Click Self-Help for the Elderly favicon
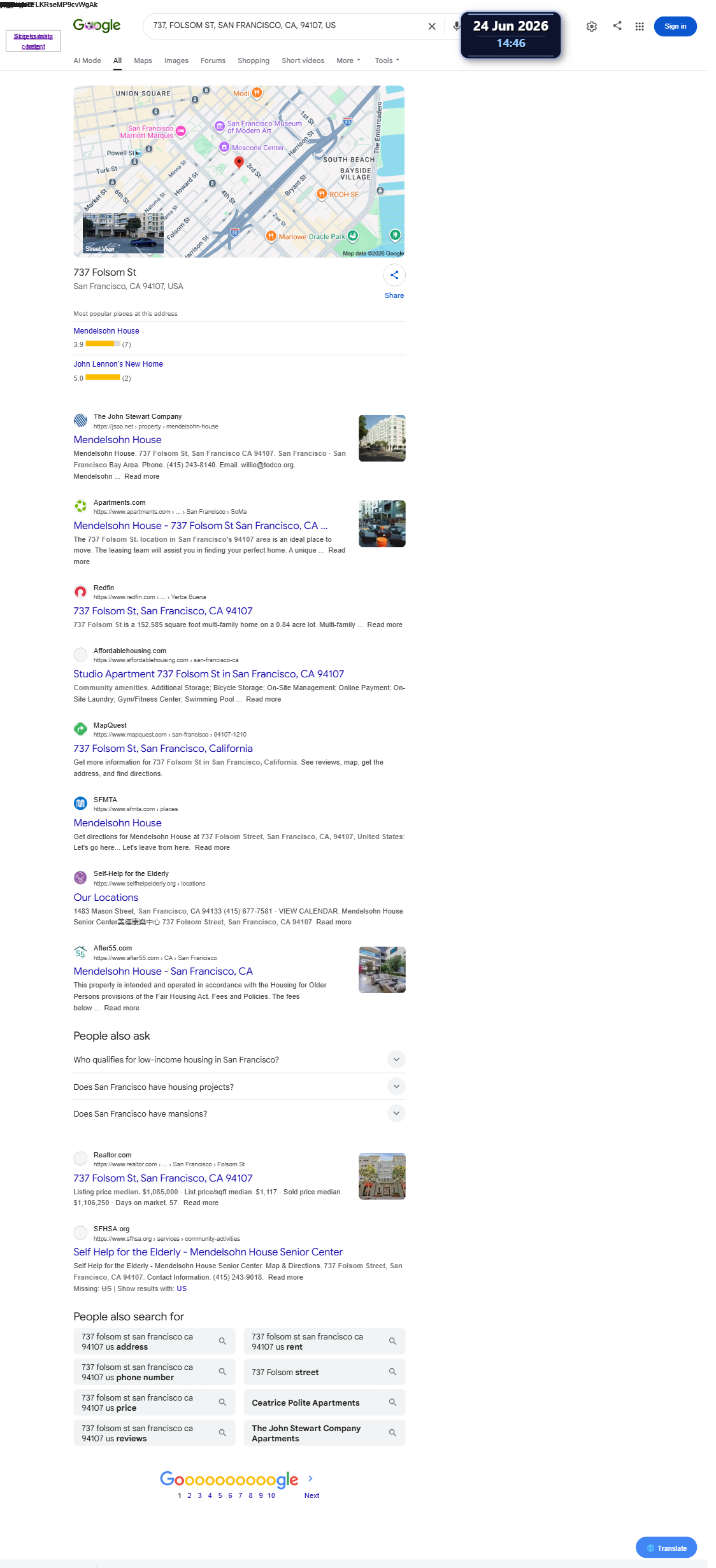The width and height of the screenshot is (716, 1568). coord(80,877)
